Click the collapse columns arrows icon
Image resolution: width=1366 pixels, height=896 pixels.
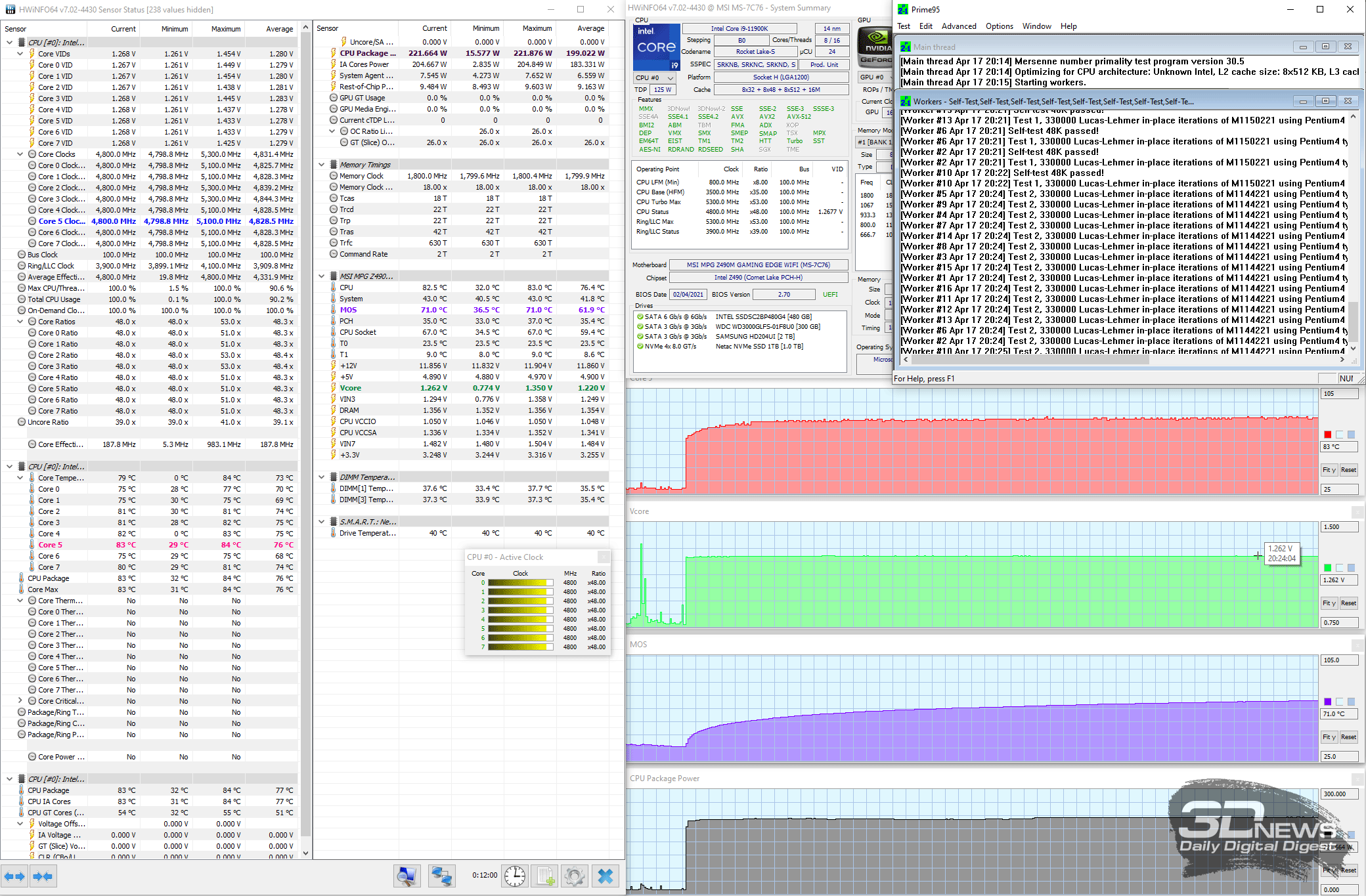pos(43,876)
